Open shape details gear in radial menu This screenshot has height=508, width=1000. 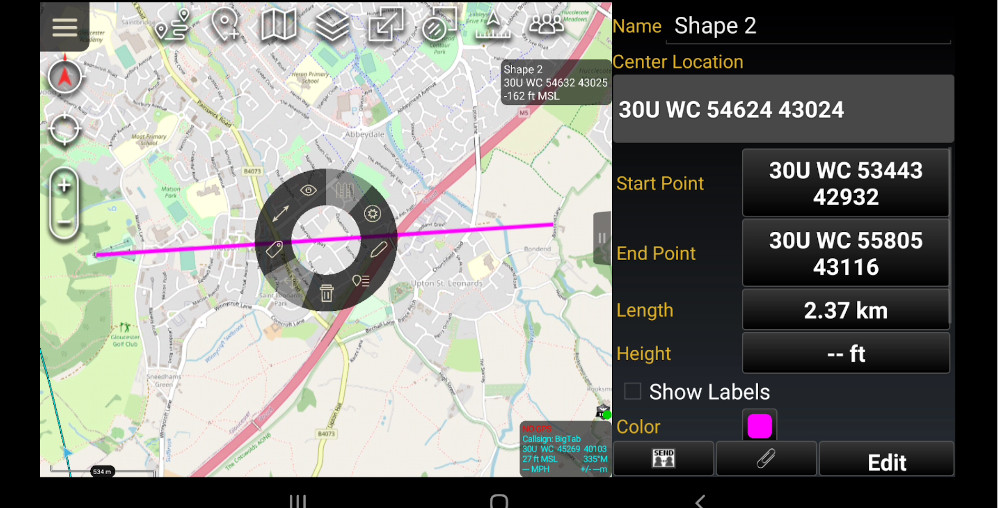(372, 213)
